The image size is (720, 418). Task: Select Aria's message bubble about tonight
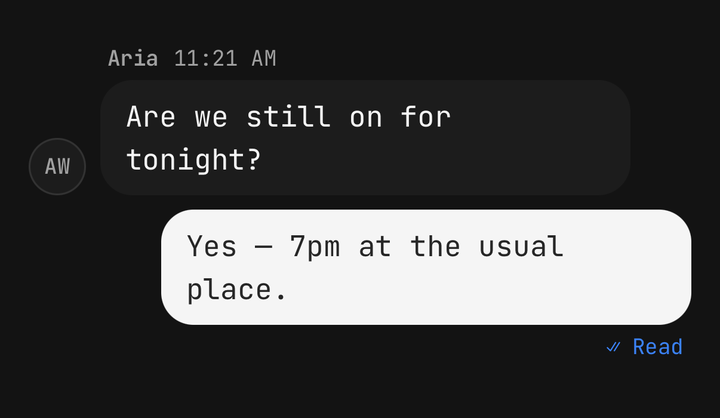[x=365, y=138]
